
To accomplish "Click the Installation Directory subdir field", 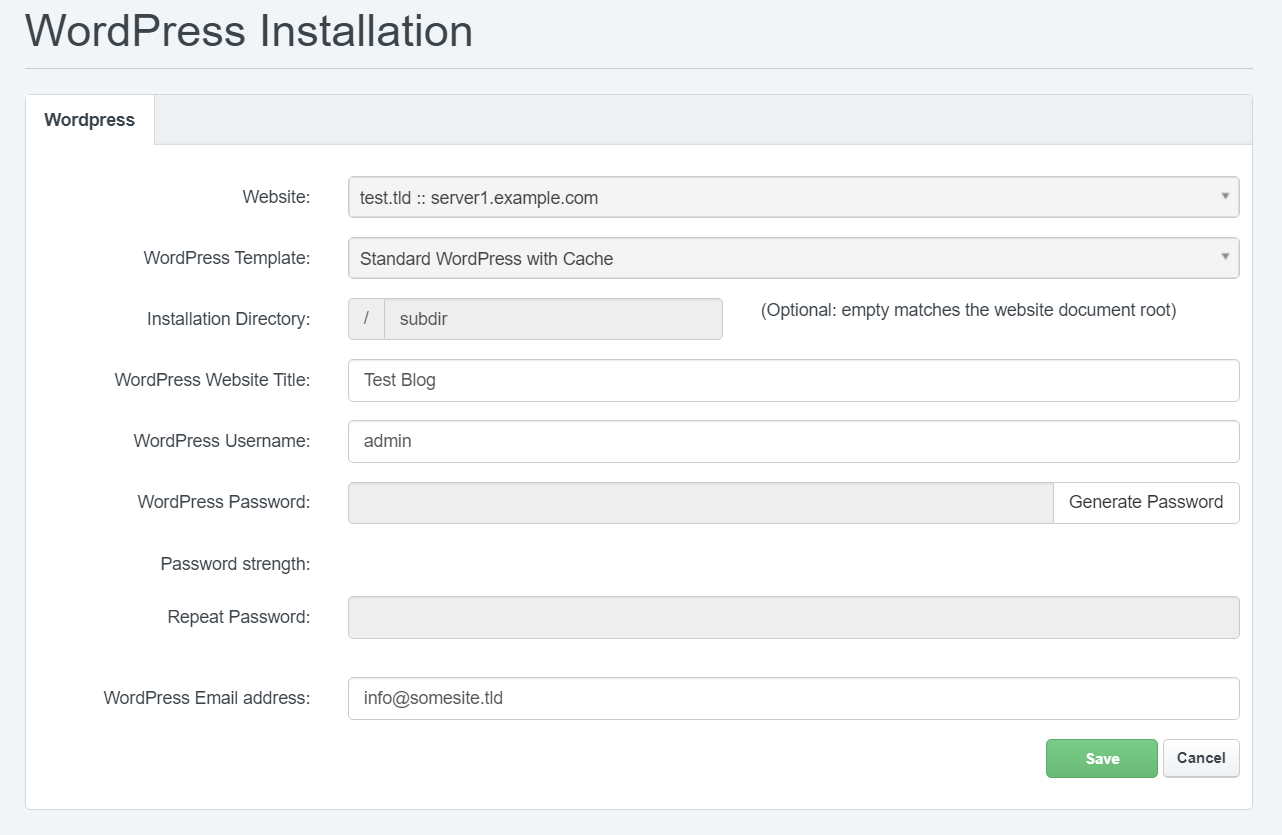I will pyautogui.click(x=553, y=319).
